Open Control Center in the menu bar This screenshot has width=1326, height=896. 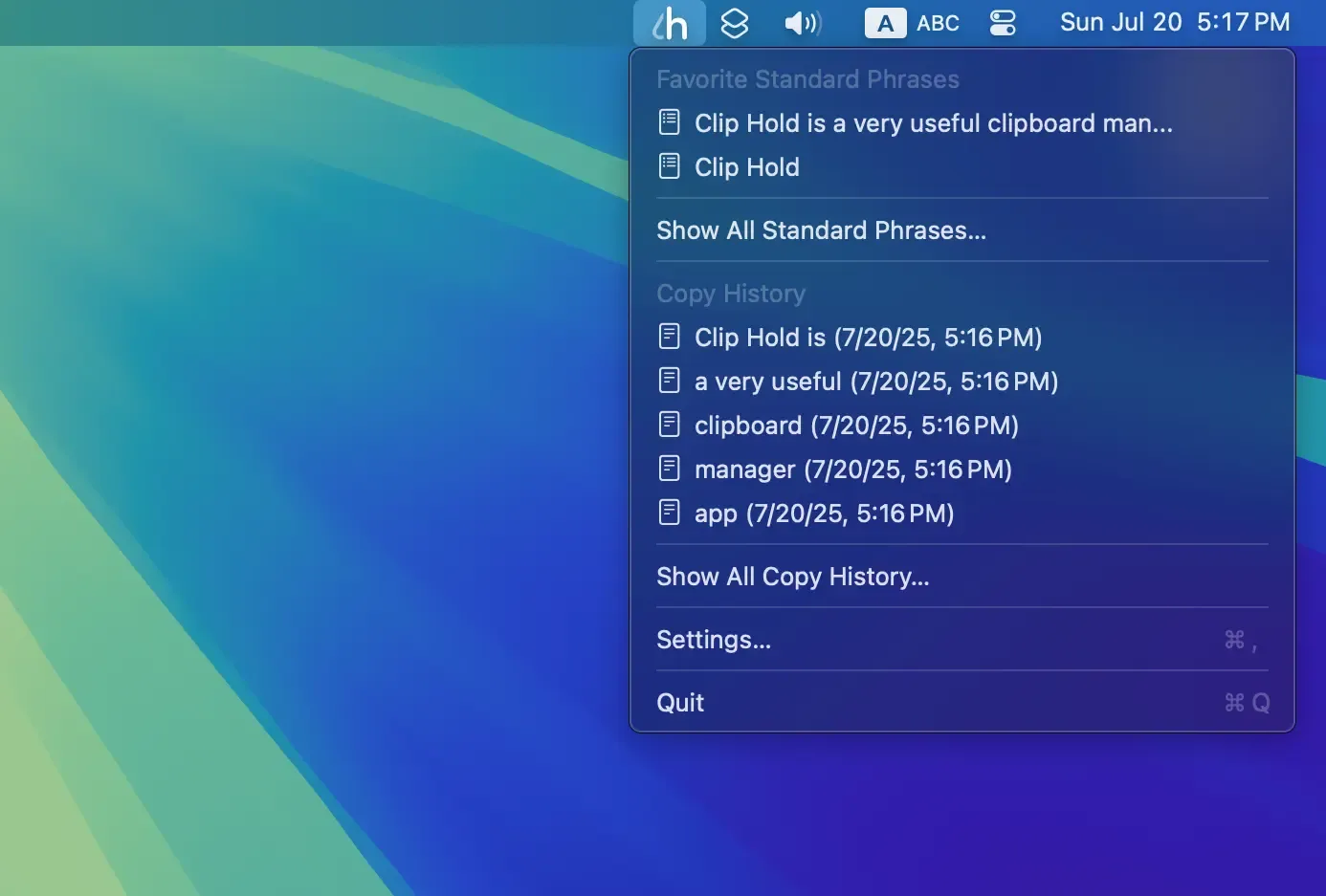1002,23
